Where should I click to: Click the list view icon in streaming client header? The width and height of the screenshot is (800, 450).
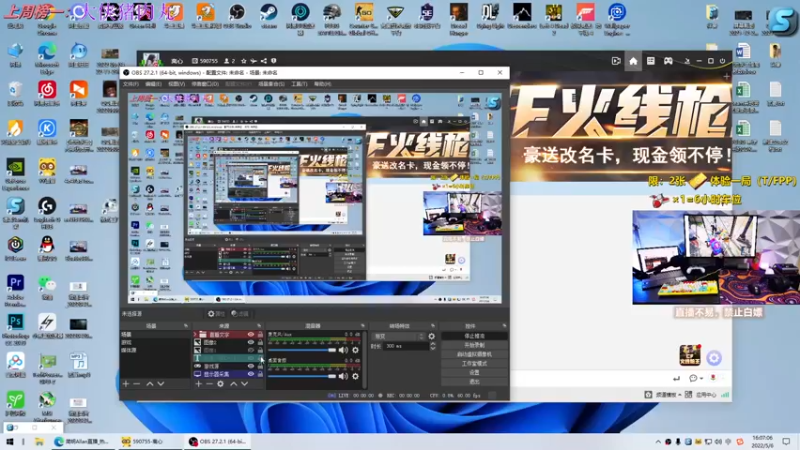click(651, 61)
